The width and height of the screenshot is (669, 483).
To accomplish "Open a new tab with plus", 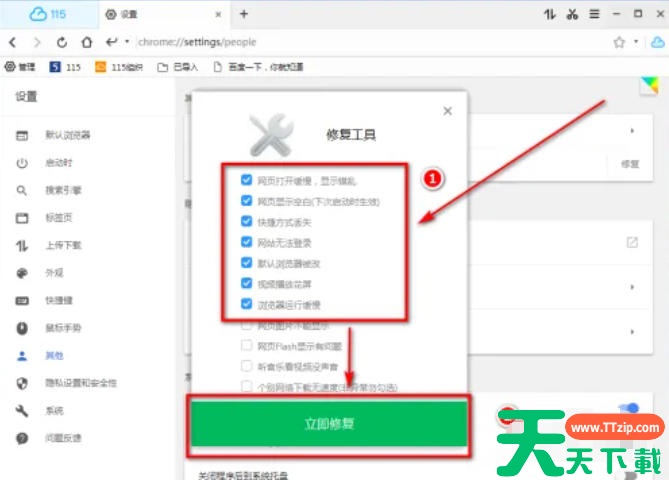I will 244,14.
